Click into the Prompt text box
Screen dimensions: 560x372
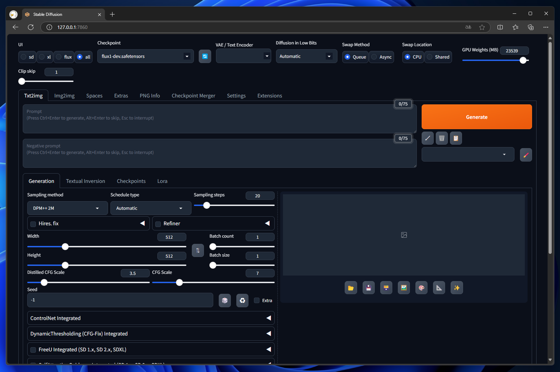pos(219,119)
